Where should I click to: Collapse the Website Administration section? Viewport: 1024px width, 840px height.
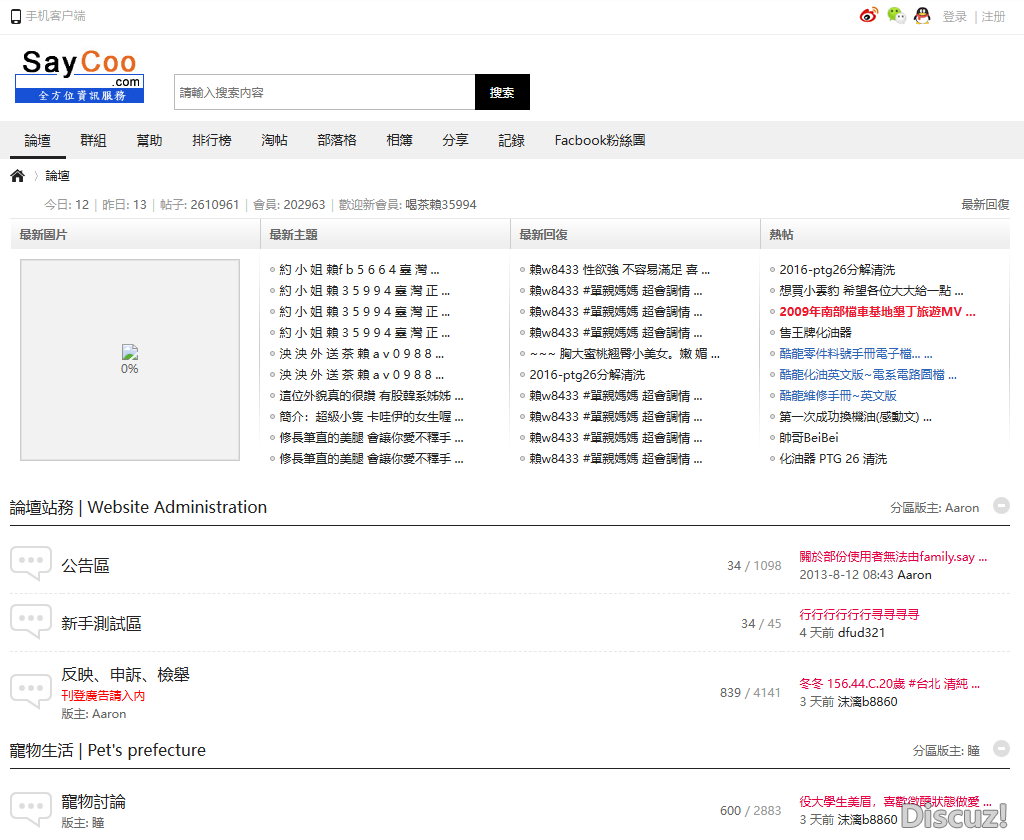point(1001,506)
